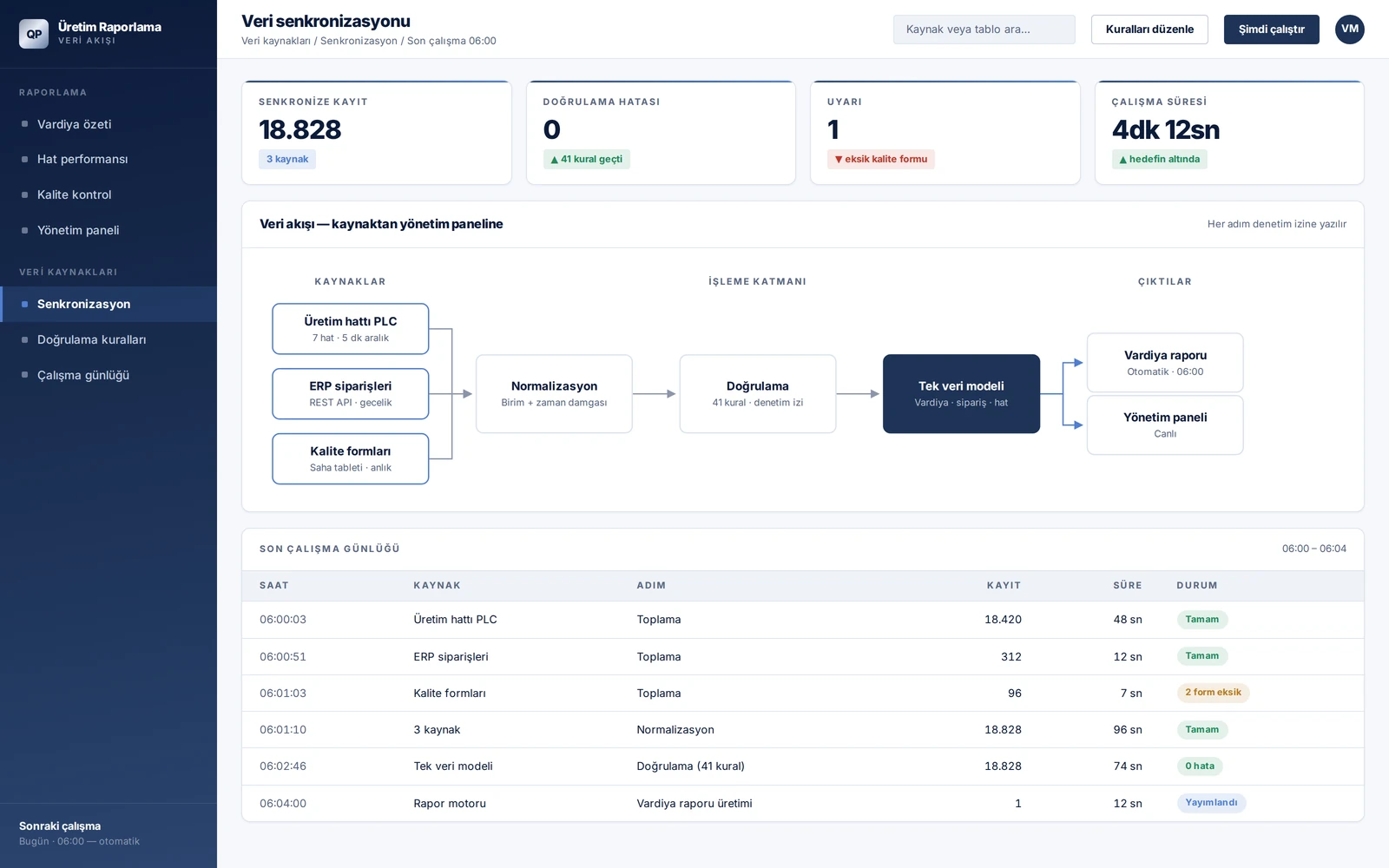
Task: Open Kalite kontrol section
Action: click(x=109, y=194)
